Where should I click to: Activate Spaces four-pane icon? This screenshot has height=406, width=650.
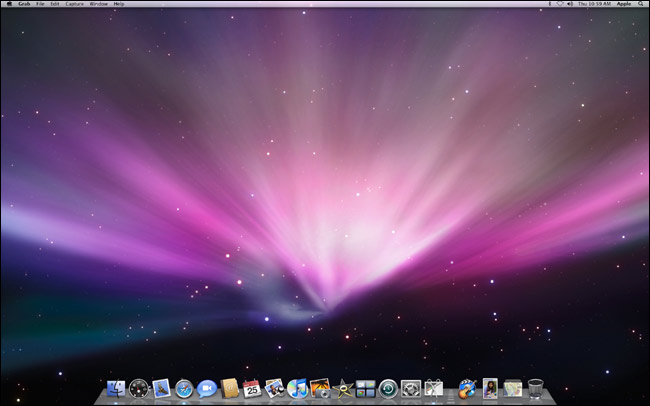365,389
